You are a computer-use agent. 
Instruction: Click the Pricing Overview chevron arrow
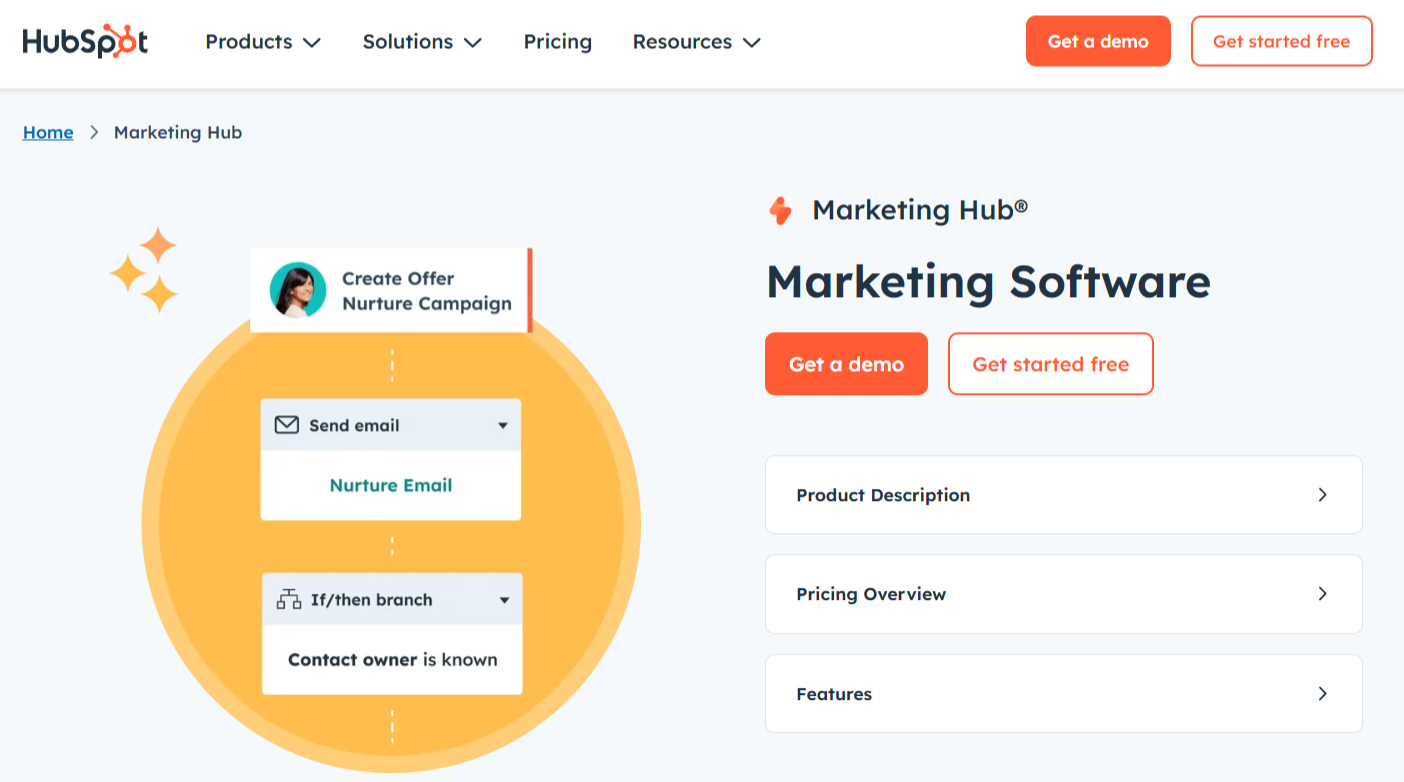click(1322, 594)
